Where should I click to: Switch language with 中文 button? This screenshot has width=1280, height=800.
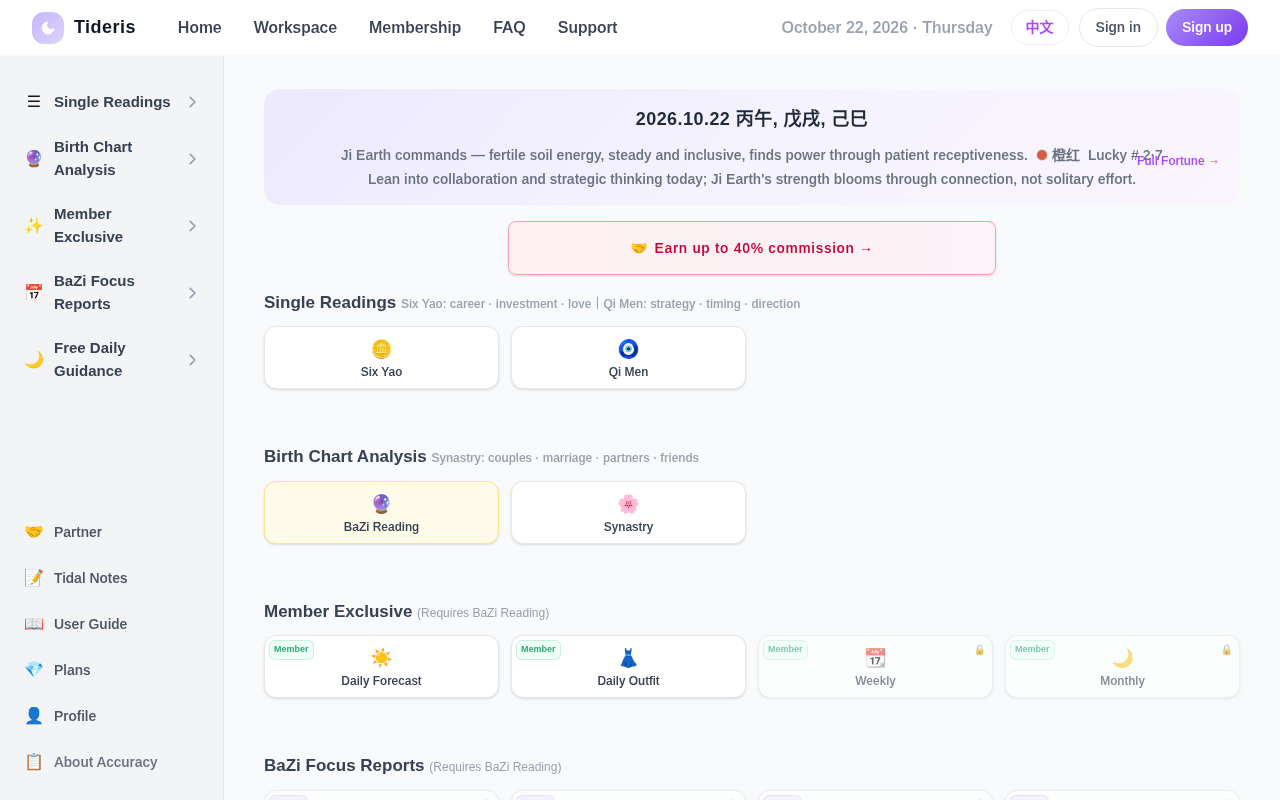pos(1040,28)
